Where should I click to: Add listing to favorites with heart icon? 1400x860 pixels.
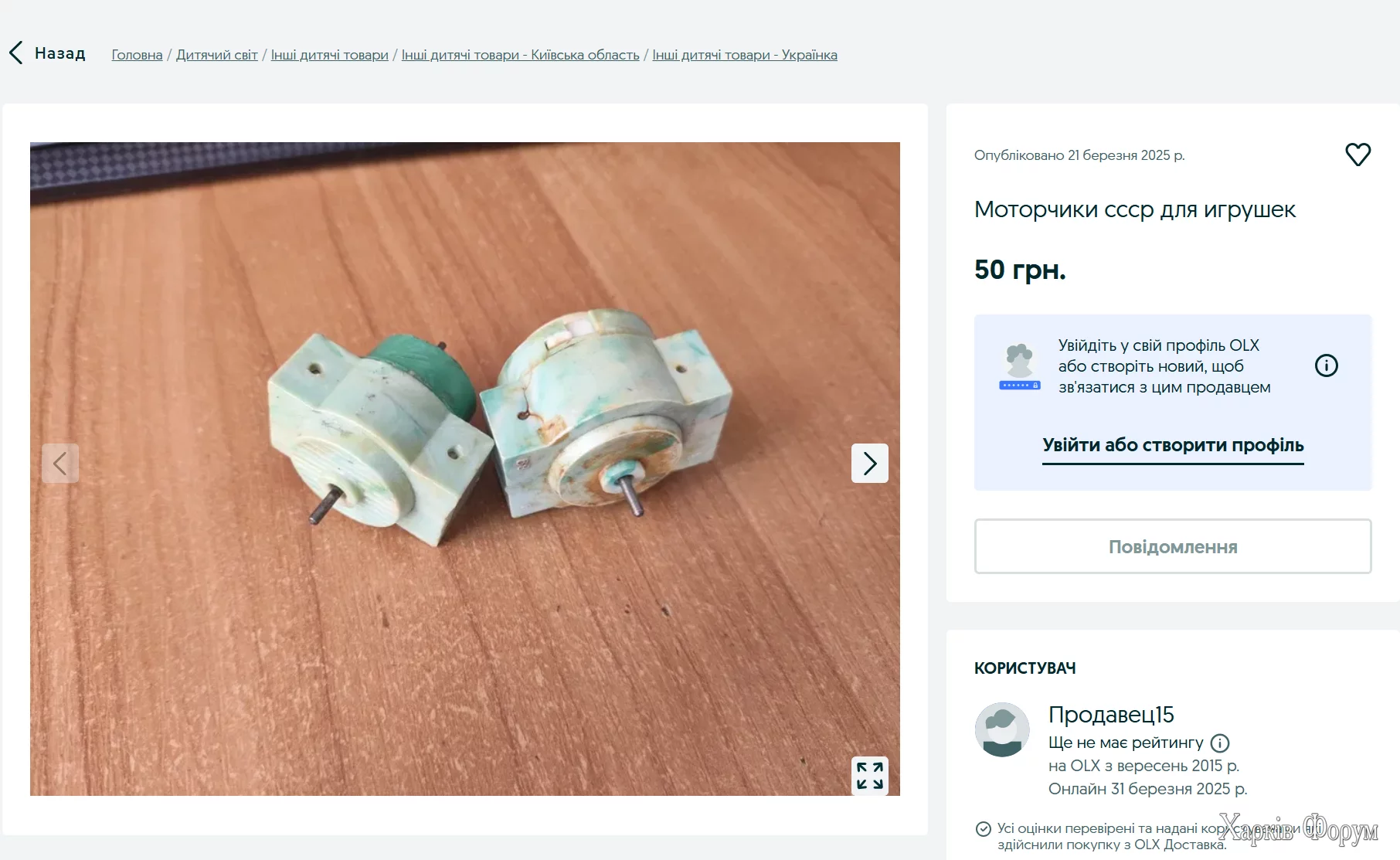click(x=1358, y=155)
